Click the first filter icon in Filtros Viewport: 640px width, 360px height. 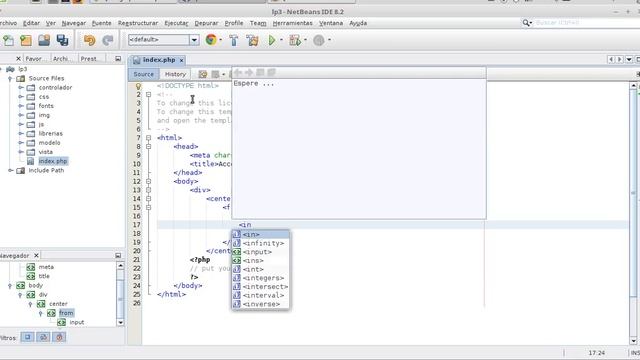[27, 337]
